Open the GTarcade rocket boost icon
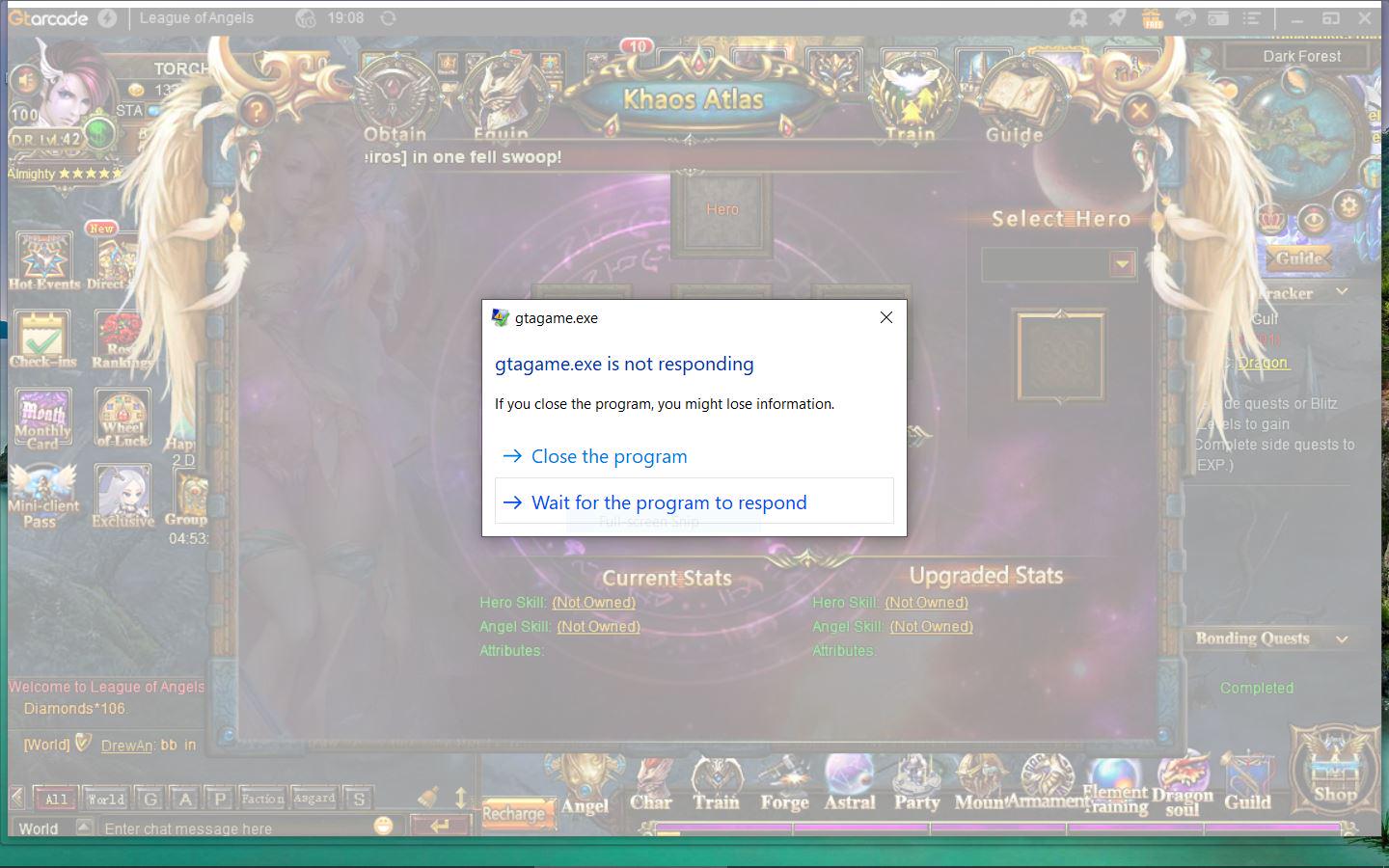The image size is (1389, 868). 1115,18
